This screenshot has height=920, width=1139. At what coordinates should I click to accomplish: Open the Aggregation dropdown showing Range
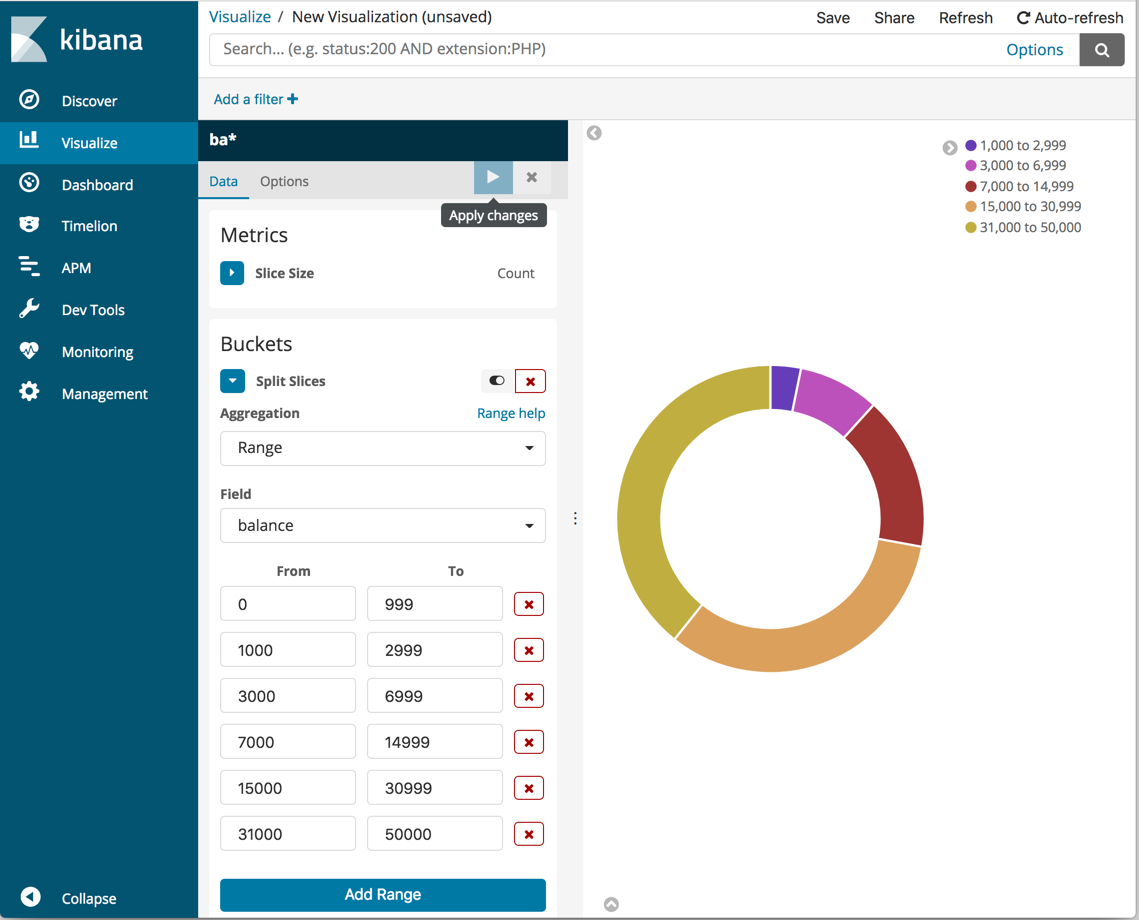382,448
